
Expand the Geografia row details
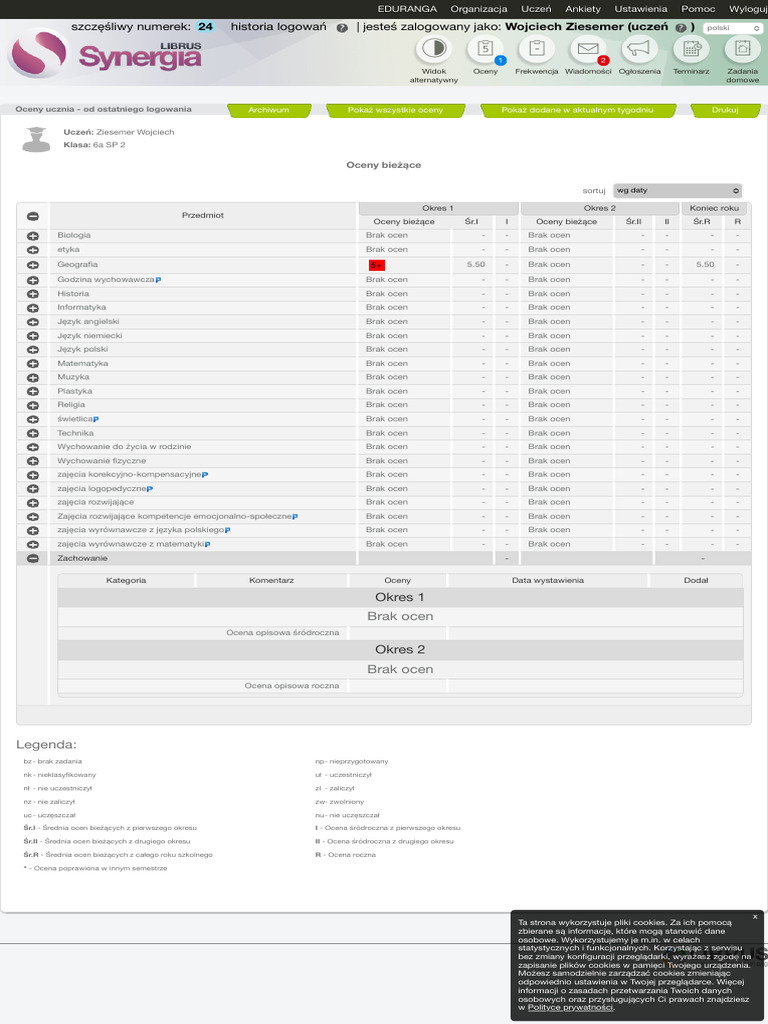pos(33,265)
